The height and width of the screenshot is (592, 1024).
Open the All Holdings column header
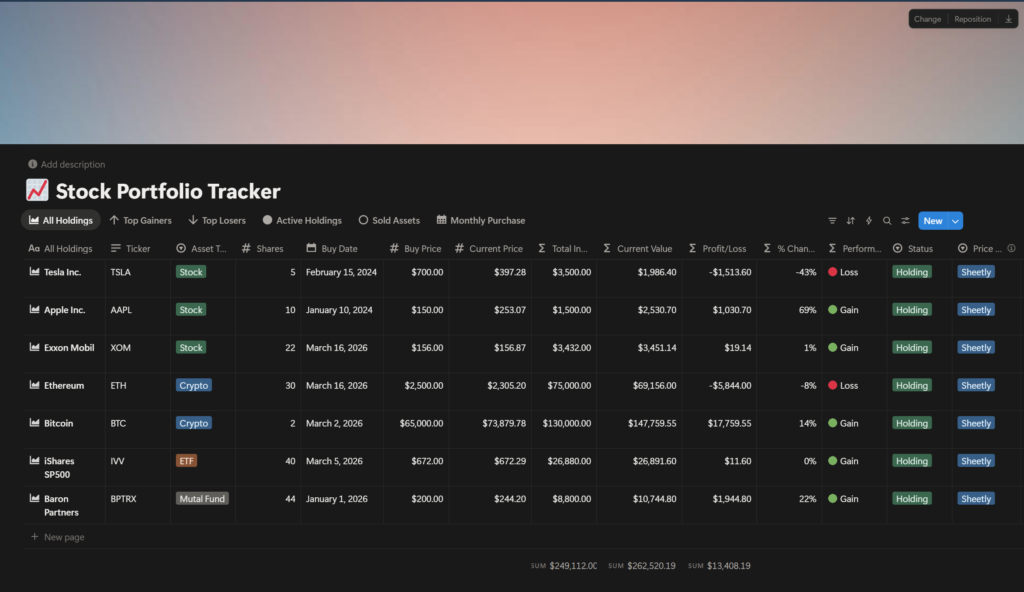click(61, 248)
